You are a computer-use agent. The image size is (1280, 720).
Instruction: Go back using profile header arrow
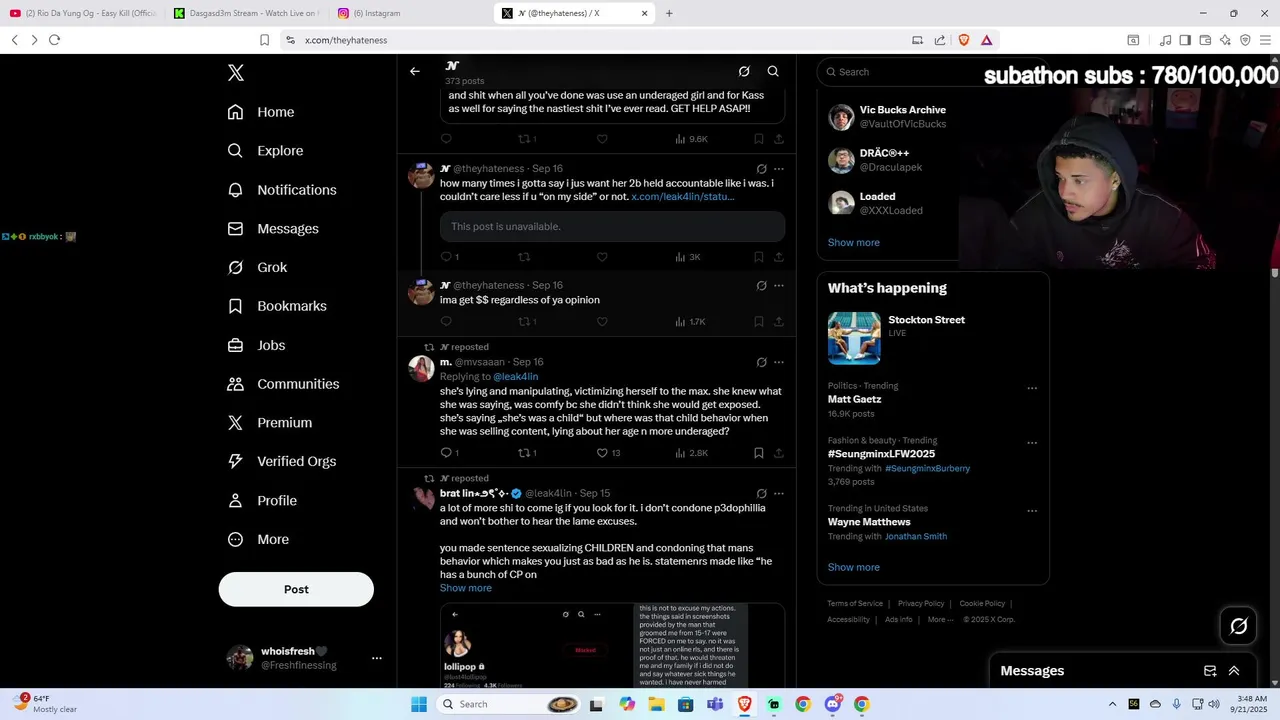click(415, 71)
